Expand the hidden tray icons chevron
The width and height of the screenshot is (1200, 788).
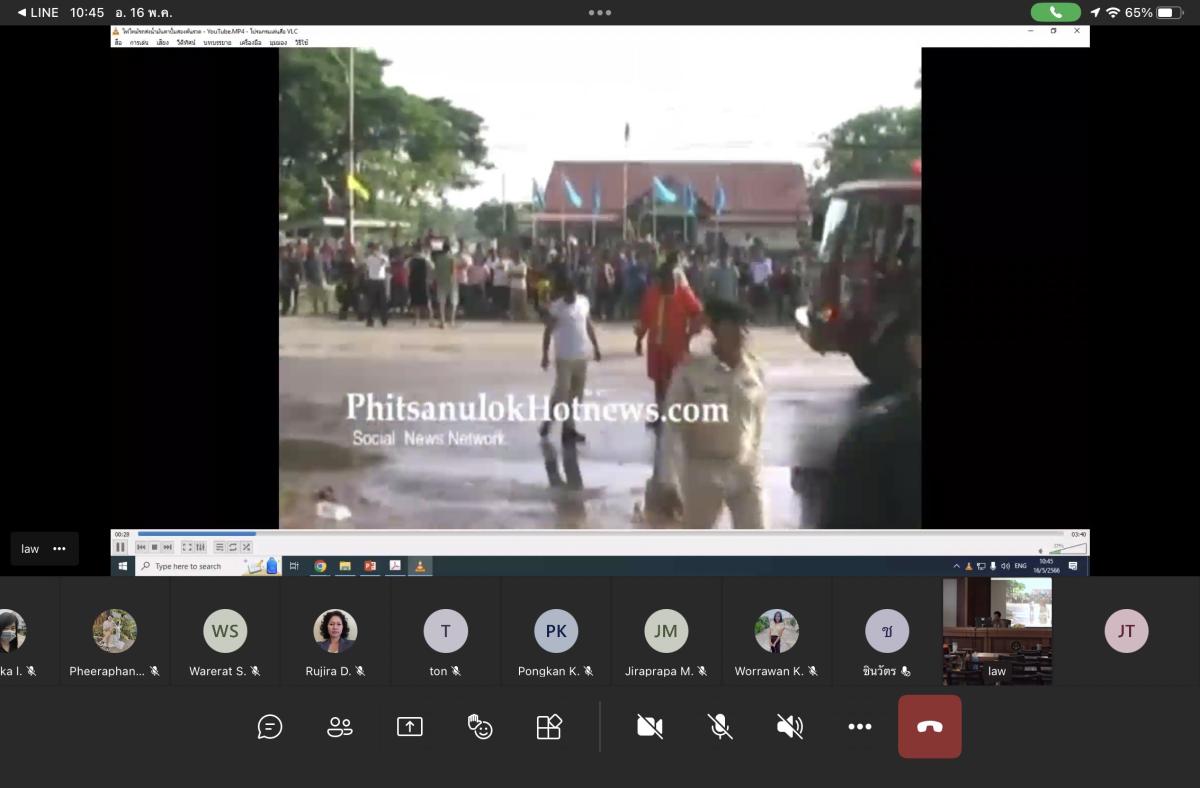pyautogui.click(x=956, y=566)
